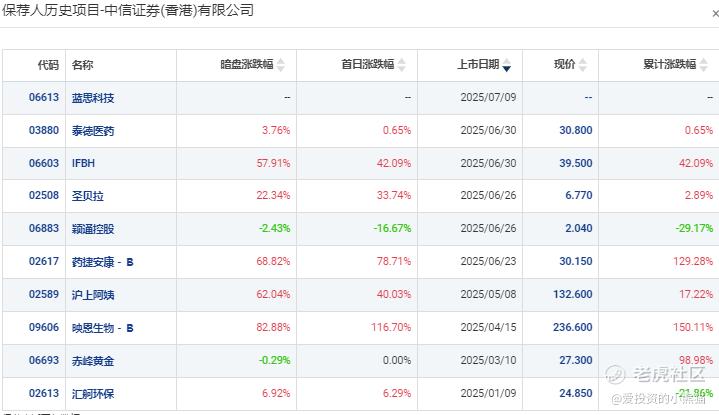This screenshot has height=415, width=719.
Task: Select cumulative change 150.11%
Action: click(693, 327)
